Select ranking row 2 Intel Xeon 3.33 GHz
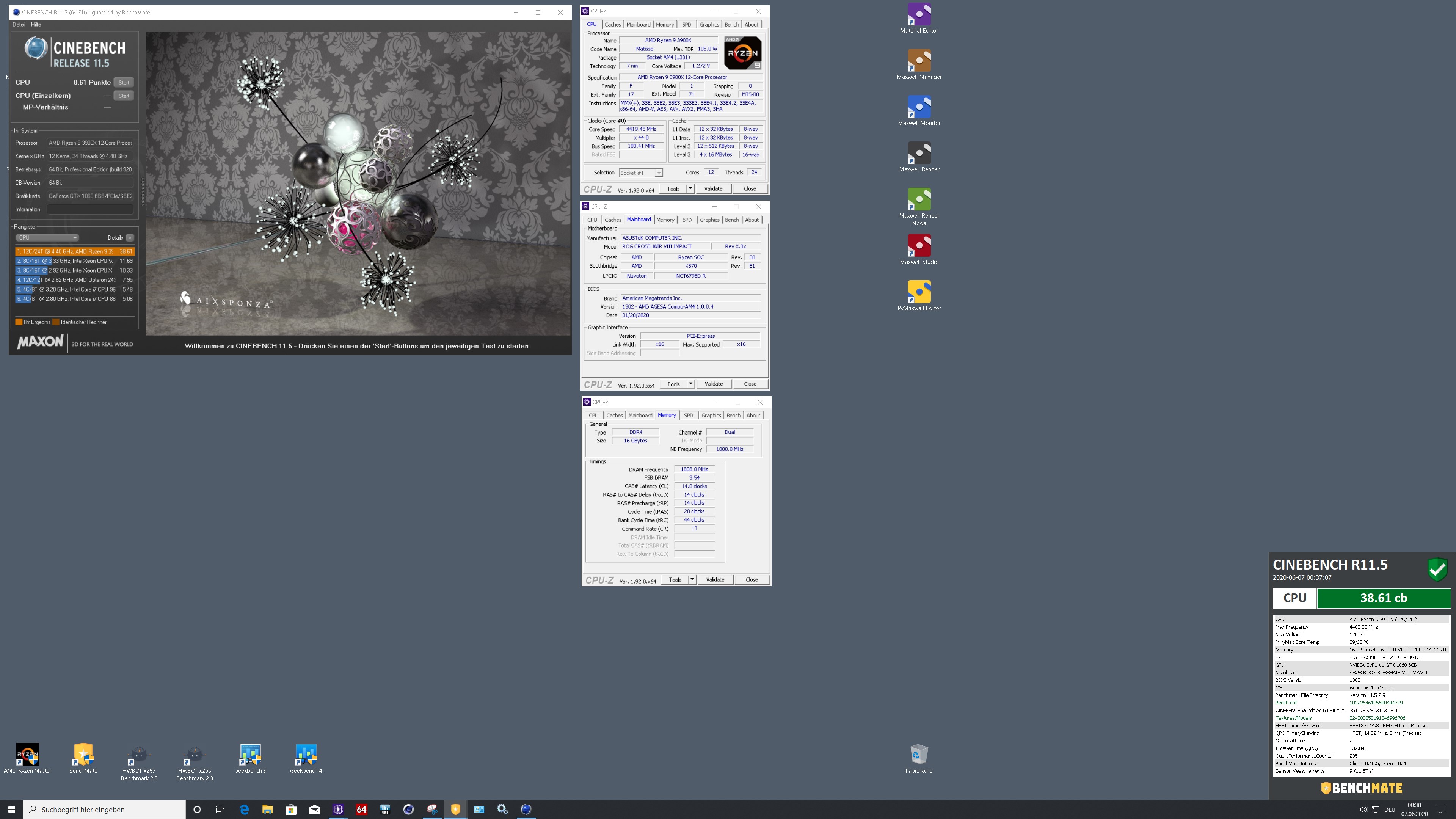Screen dimensions: 1456x819 tap(75, 261)
